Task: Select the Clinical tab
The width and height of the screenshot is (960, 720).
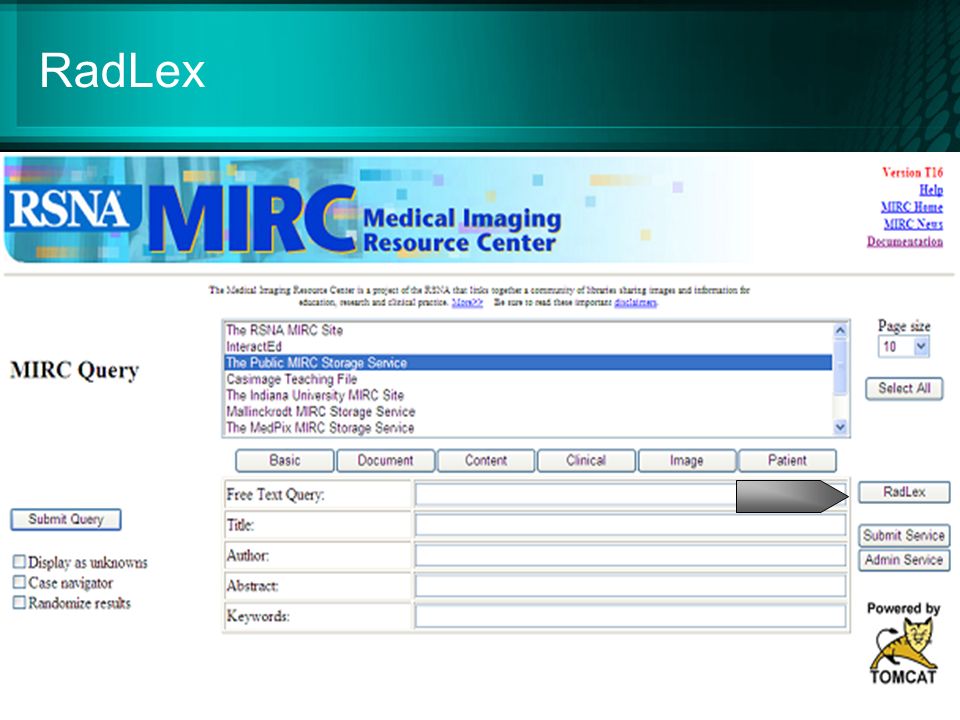Action: pyautogui.click(x=587, y=460)
